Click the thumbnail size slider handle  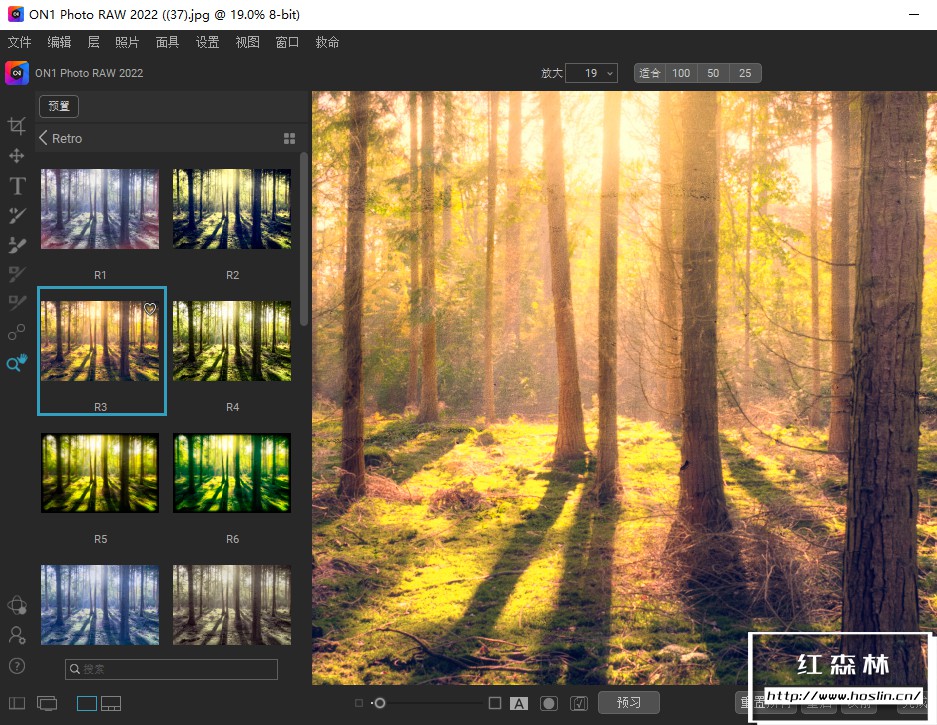point(379,703)
